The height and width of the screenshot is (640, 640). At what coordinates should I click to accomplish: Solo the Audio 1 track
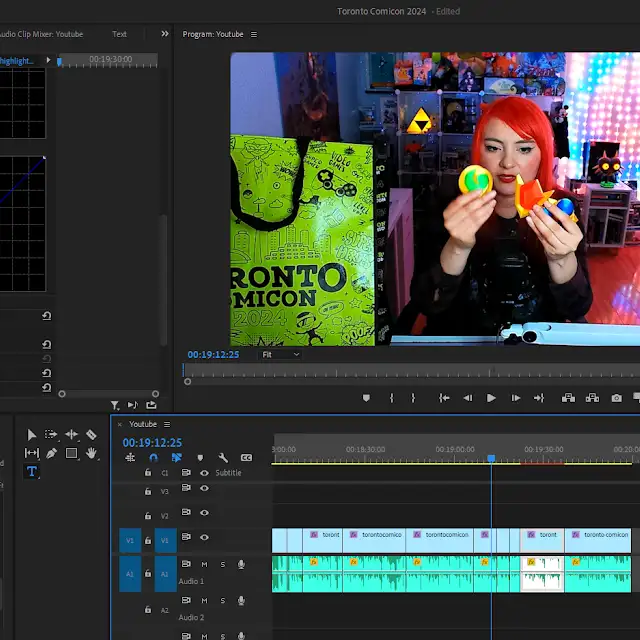pyautogui.click(x=222, y=564)
